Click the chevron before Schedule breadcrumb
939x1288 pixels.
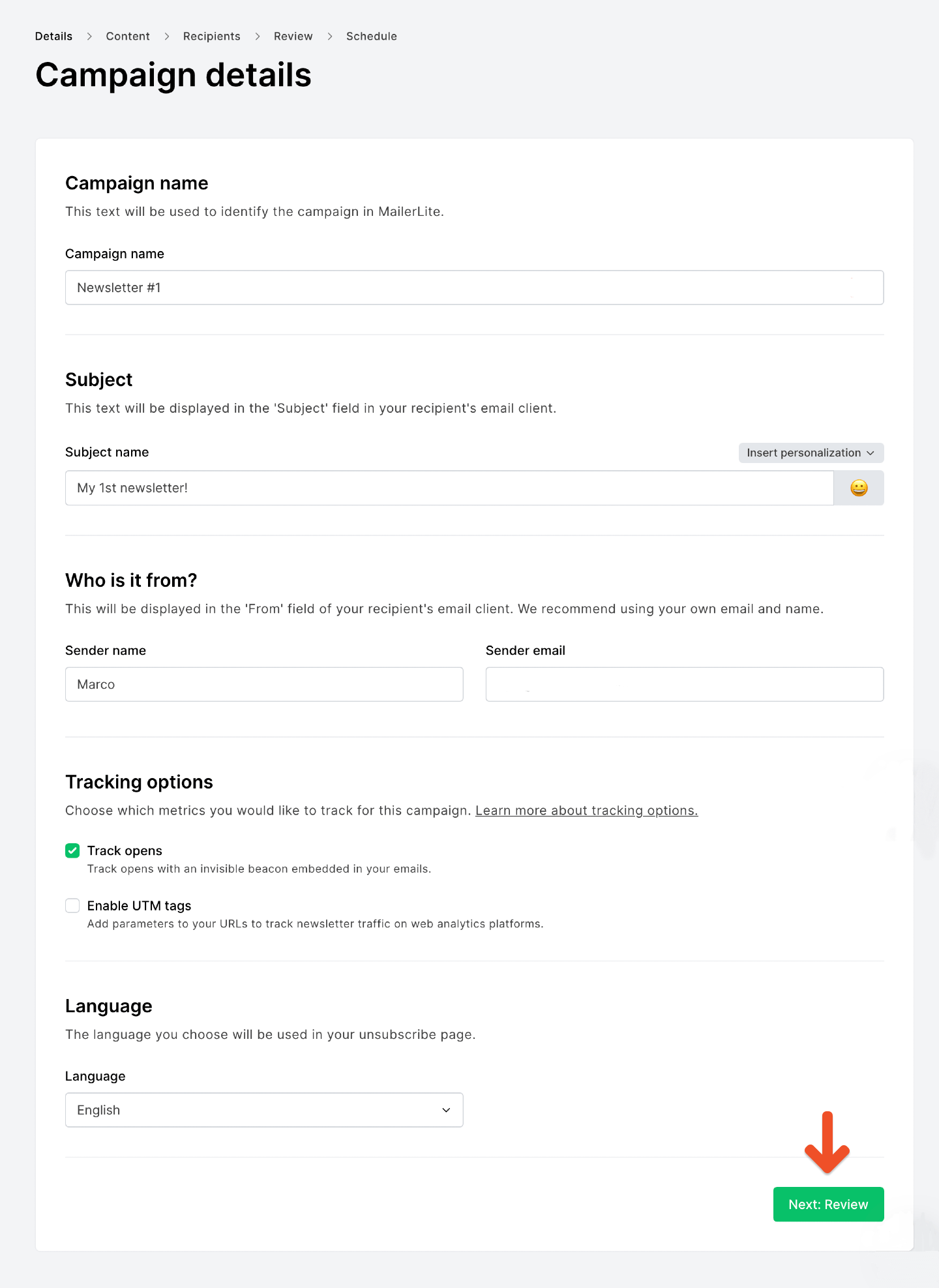click(330, 37)
